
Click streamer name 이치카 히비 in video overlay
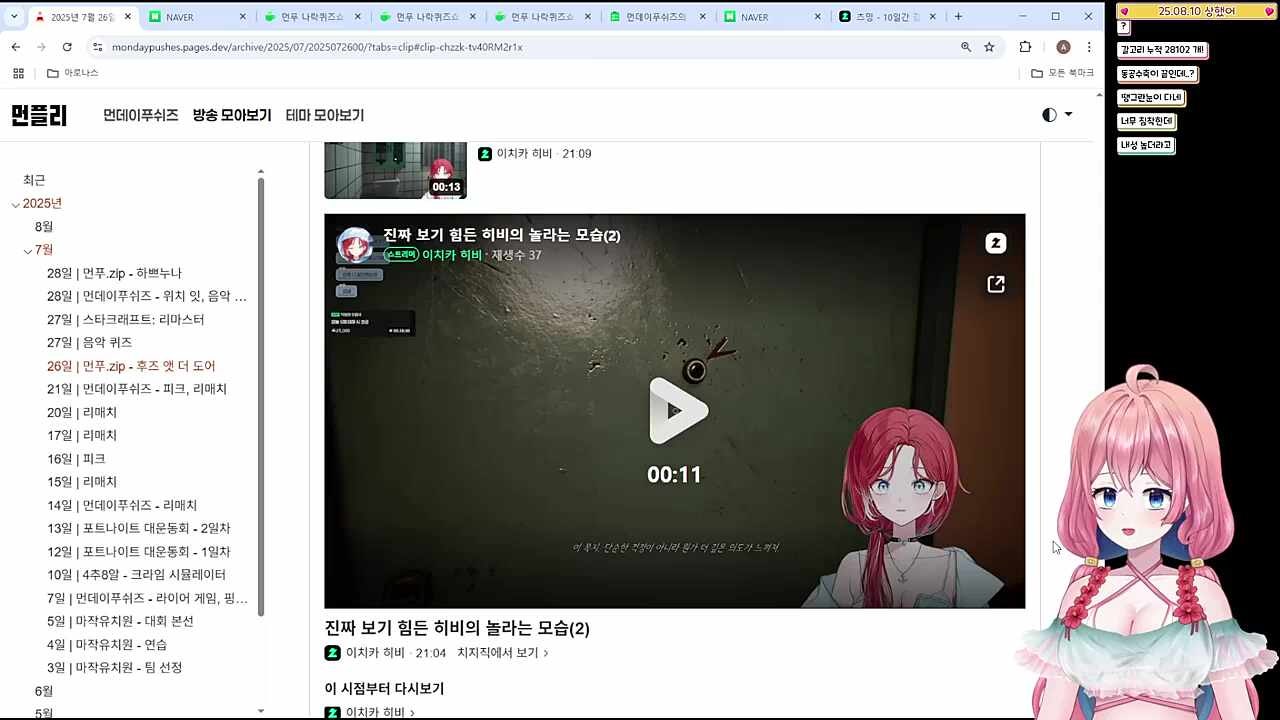pyautogui.click(x=452, y=255)
